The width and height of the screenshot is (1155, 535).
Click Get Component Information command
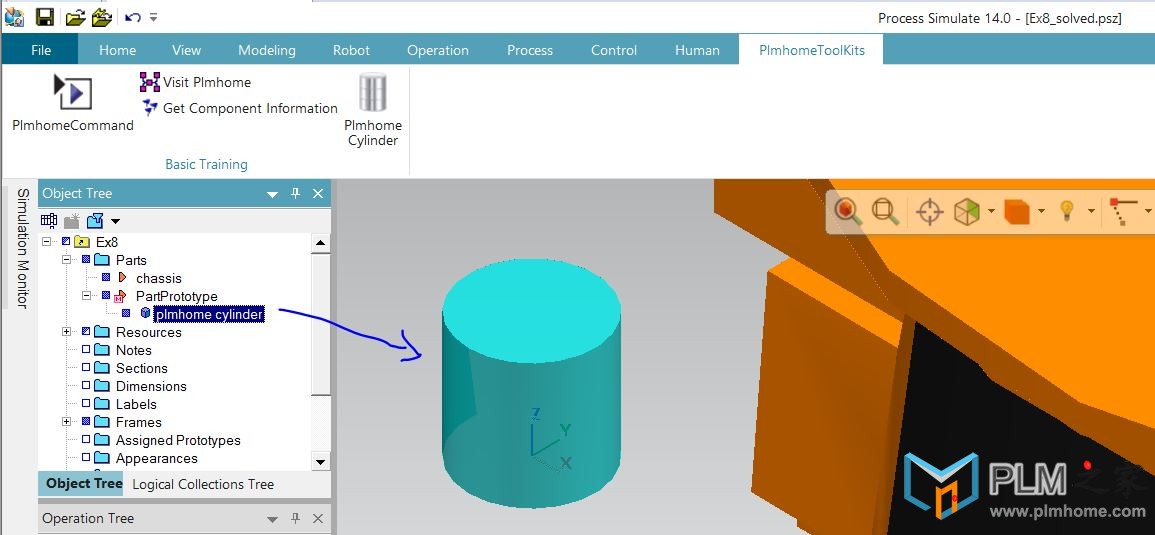[x=239, y=108]
